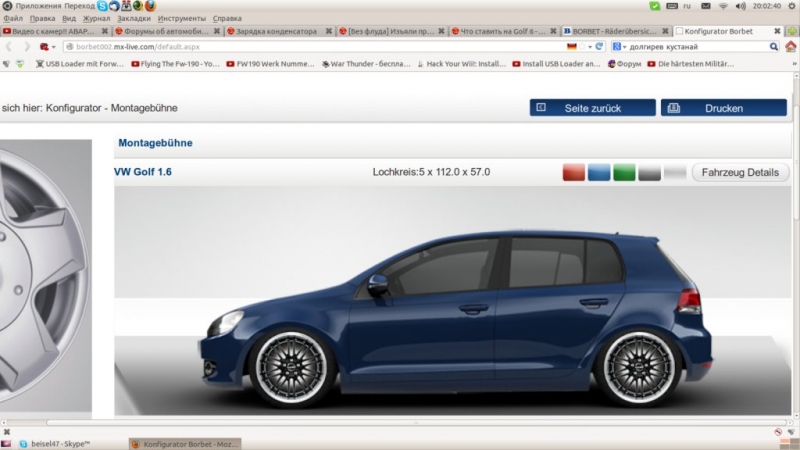Switch to the Форумы об автомоби tab

[167, 31]
